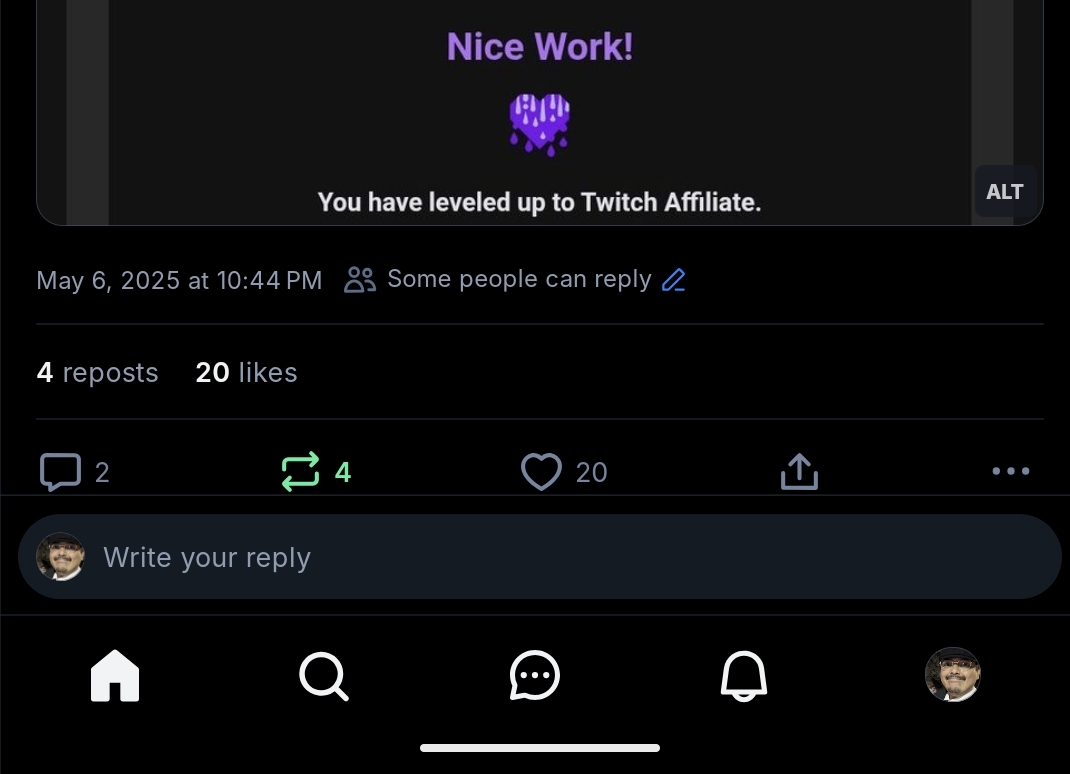The height and width of the screenshot is (774, 1070).
Task: Open the Chat messages tab
Action: coord(535,676)
